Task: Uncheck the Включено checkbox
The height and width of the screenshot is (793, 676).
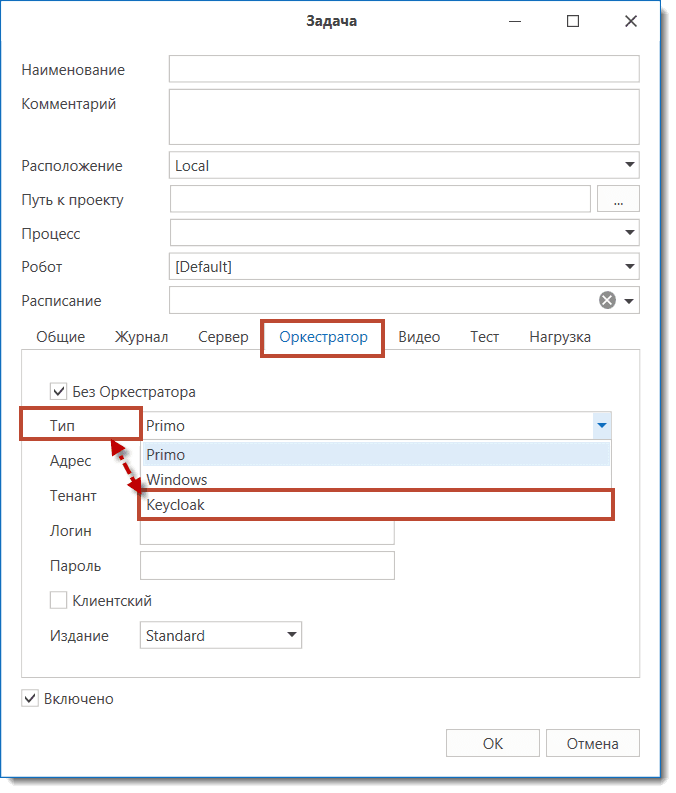Action: coord(30,699)
